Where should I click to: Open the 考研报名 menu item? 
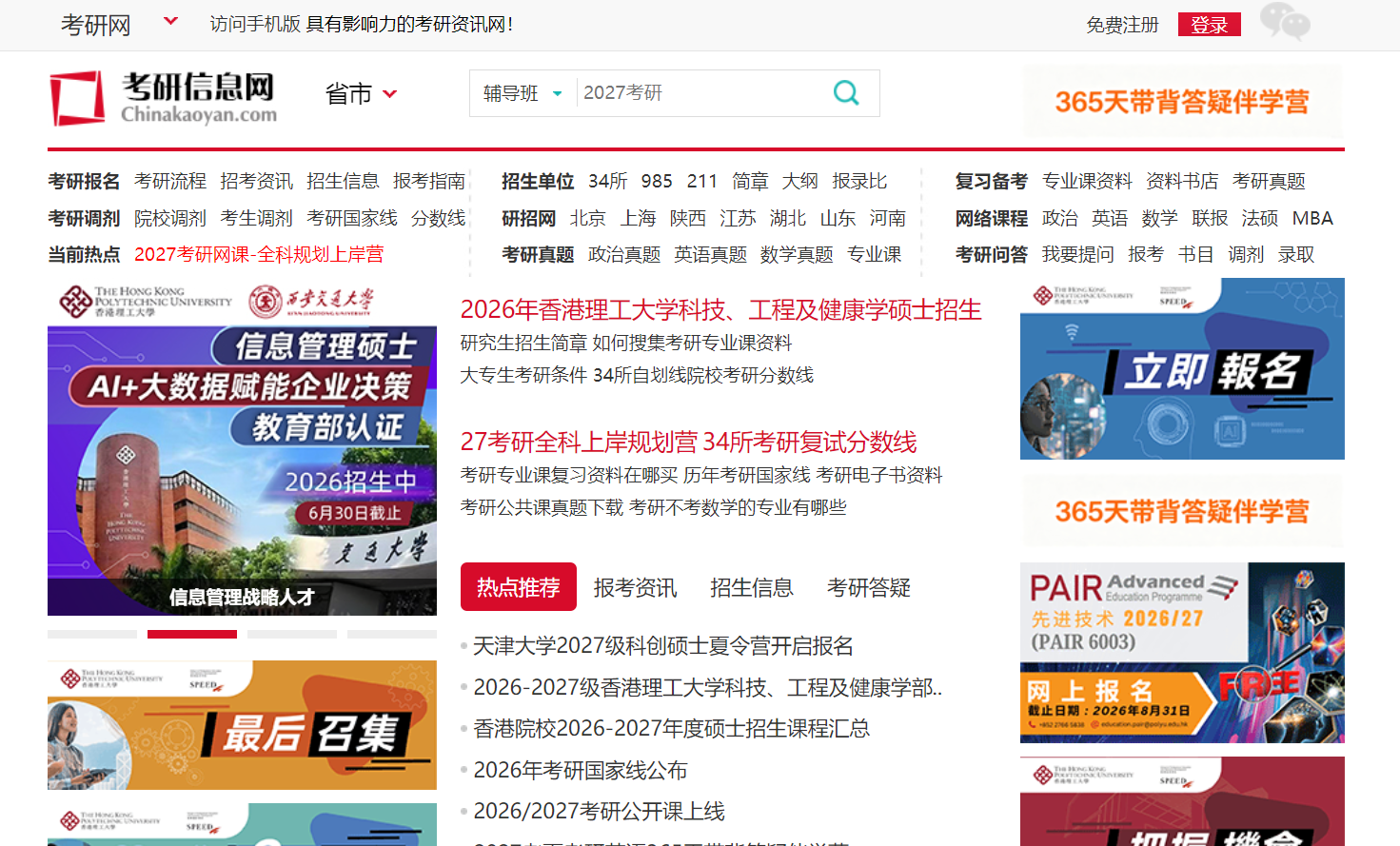click(x=84, y=181)
